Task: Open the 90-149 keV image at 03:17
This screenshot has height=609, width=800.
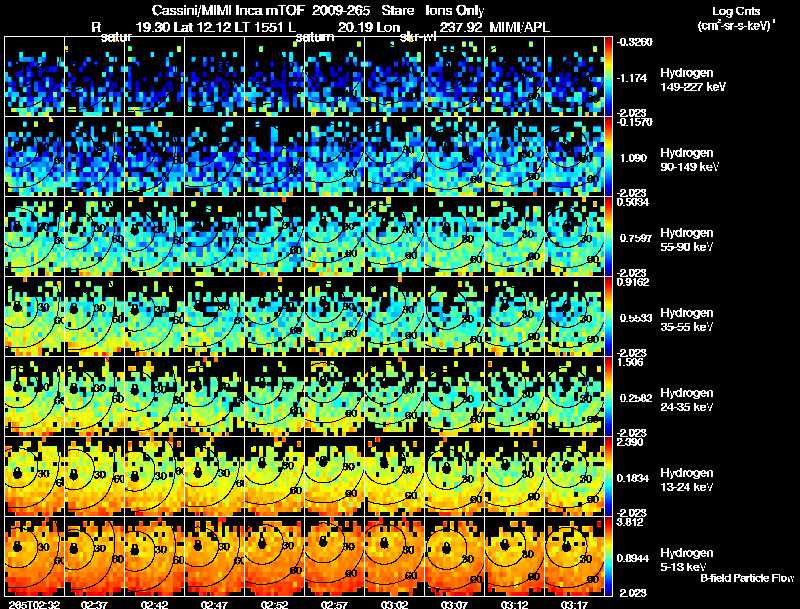Action: 574,156
